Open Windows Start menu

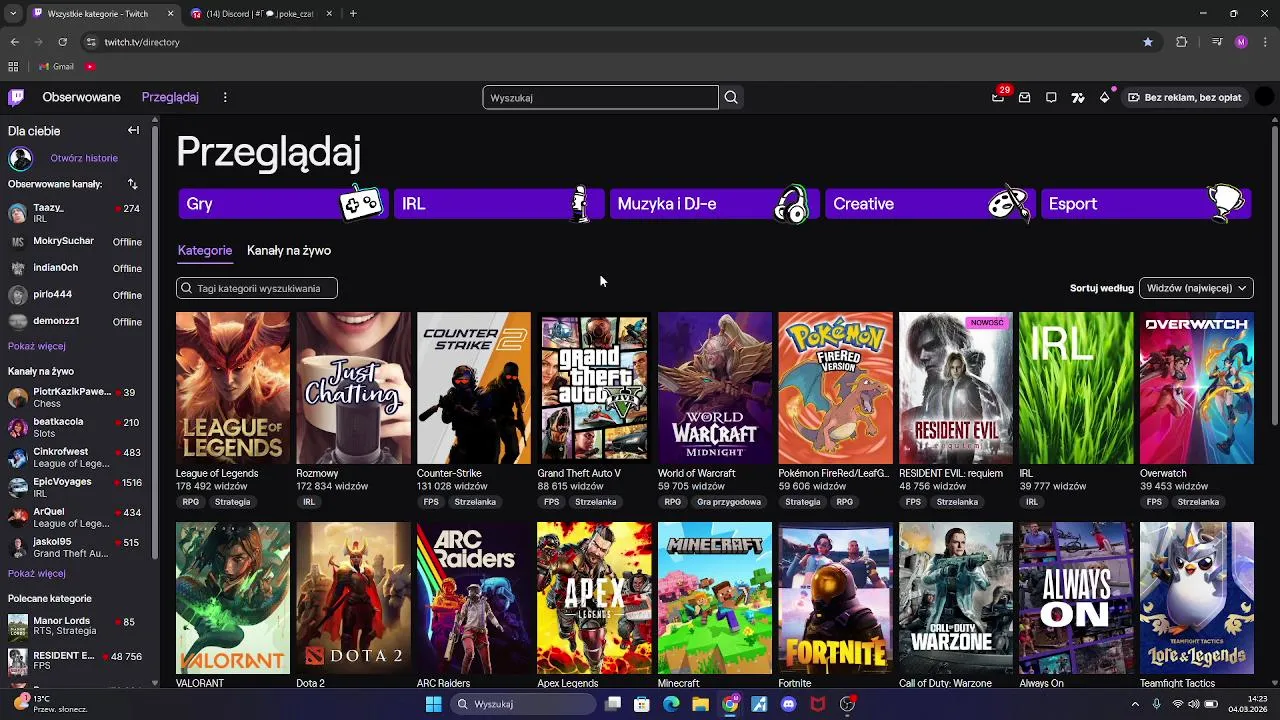[433, 704]
